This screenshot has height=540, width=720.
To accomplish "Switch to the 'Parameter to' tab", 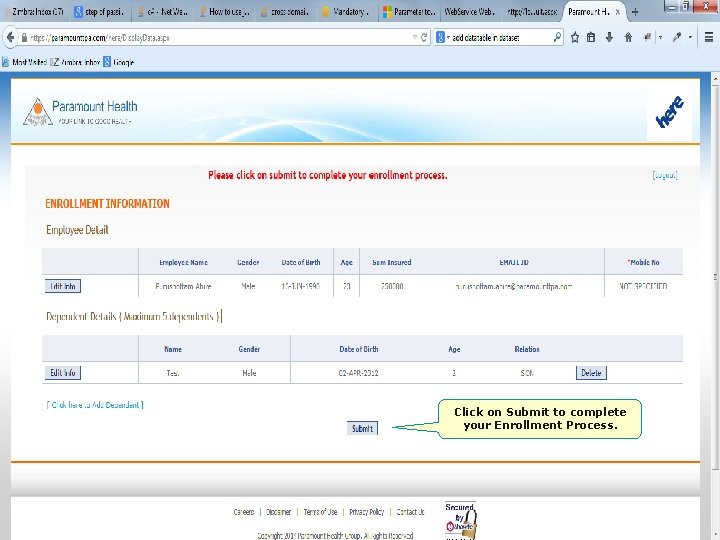I will click(x=410, y=12).
